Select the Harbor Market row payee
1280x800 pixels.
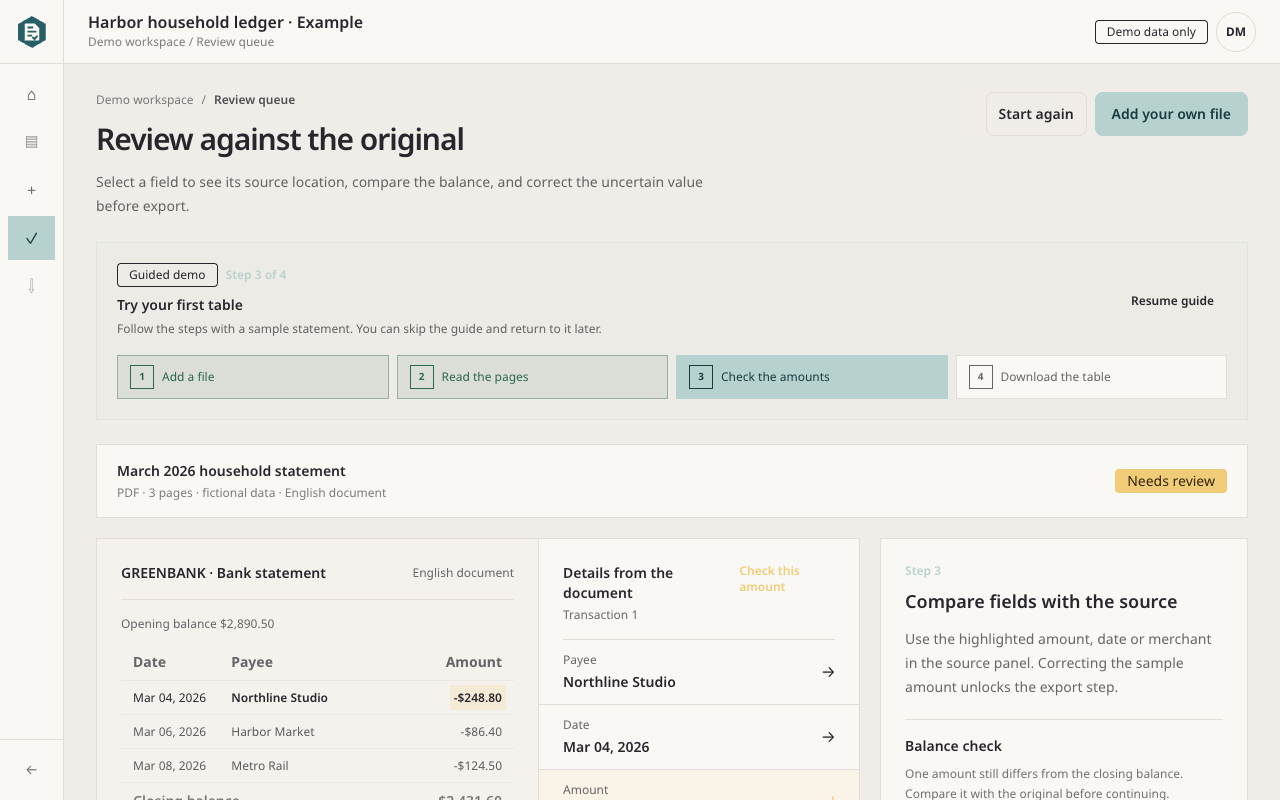pos(273,732)
